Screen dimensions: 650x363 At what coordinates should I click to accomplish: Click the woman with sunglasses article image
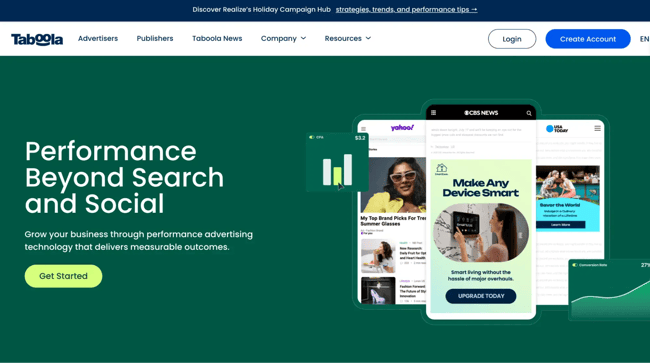pos(393,185)
